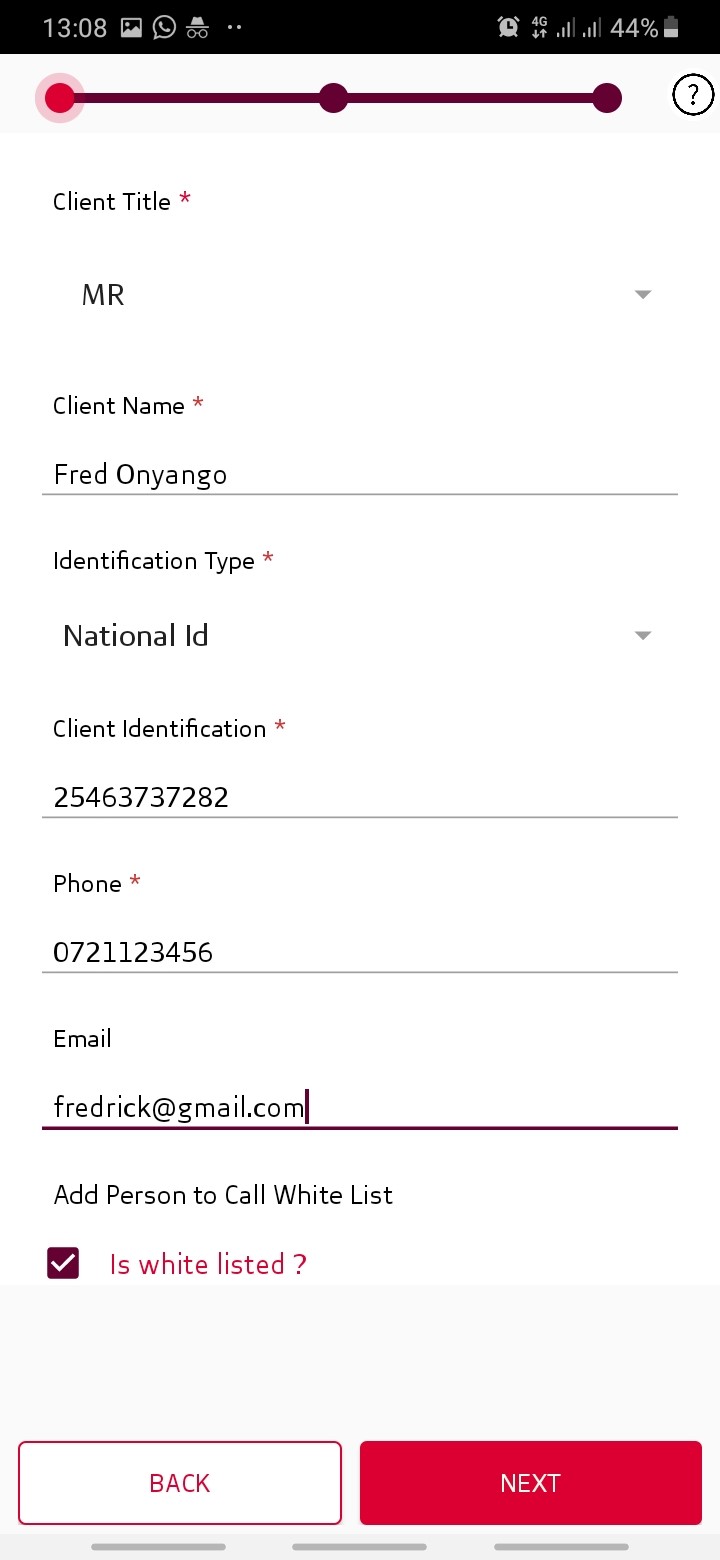This screenshot has width=720, height=1560.
Task: Tap the incognito spy notification icon
Action: pyautogui.click(x=197, y=28)
